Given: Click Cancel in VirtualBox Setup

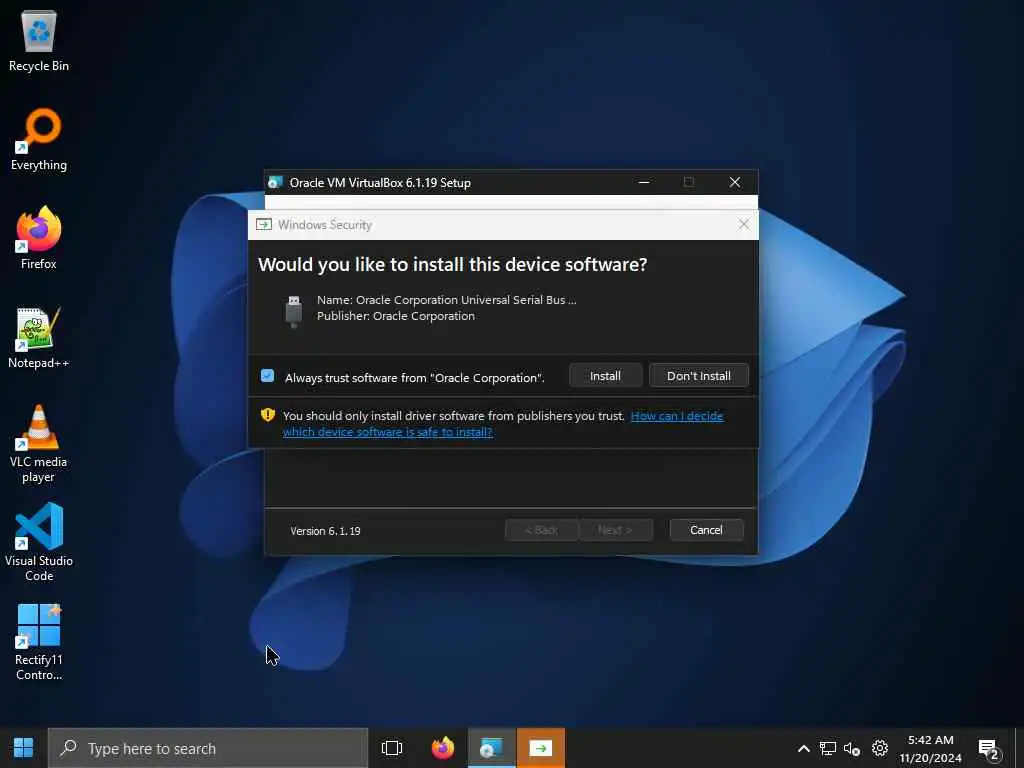Looking at the screenshot, I should click(706, 530).
